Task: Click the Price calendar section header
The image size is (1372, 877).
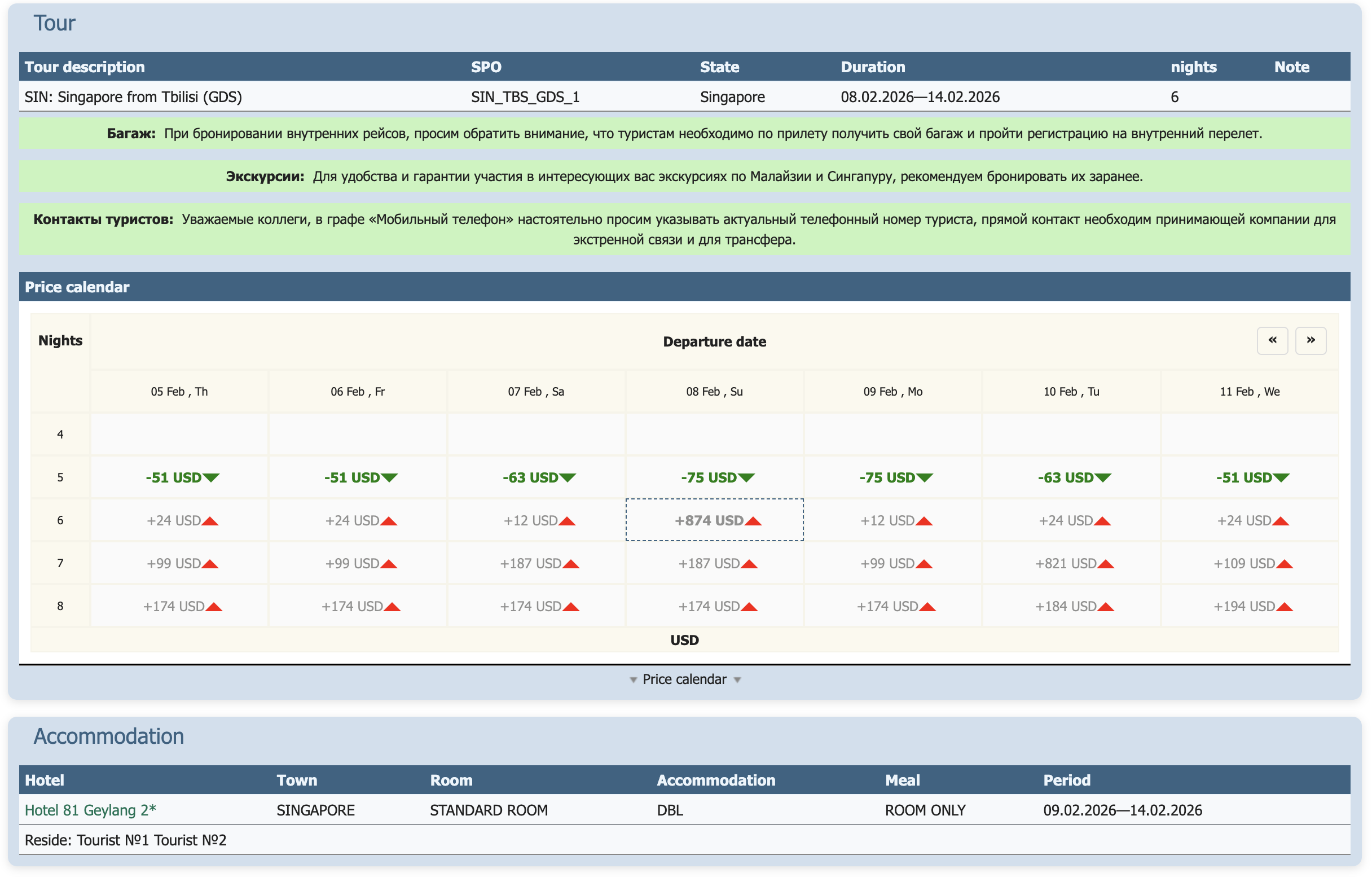Action: point(77,287)
